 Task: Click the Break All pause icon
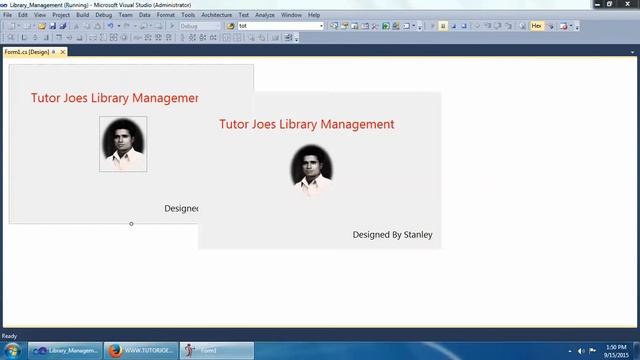click(443, 26)
